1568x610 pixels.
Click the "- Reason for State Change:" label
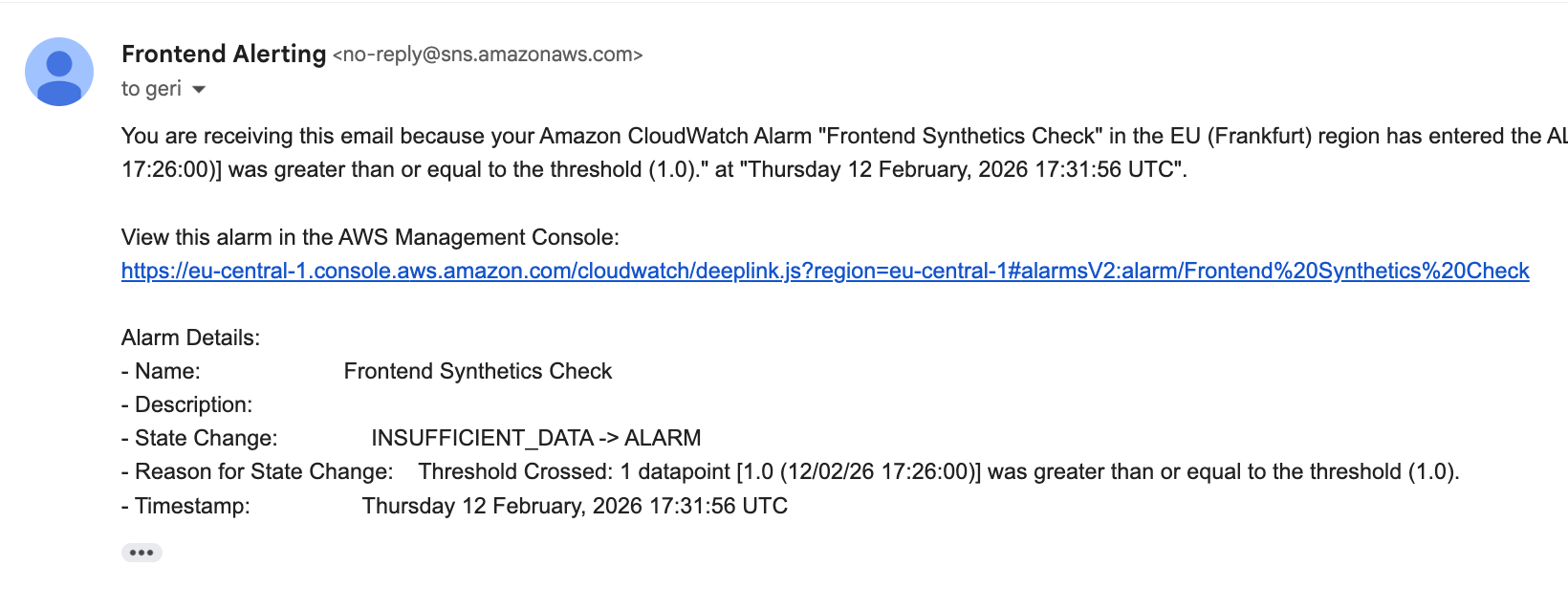257,472
